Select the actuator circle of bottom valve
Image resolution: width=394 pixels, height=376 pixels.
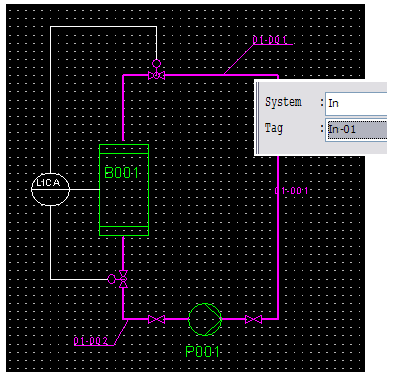tap(112, 279)
